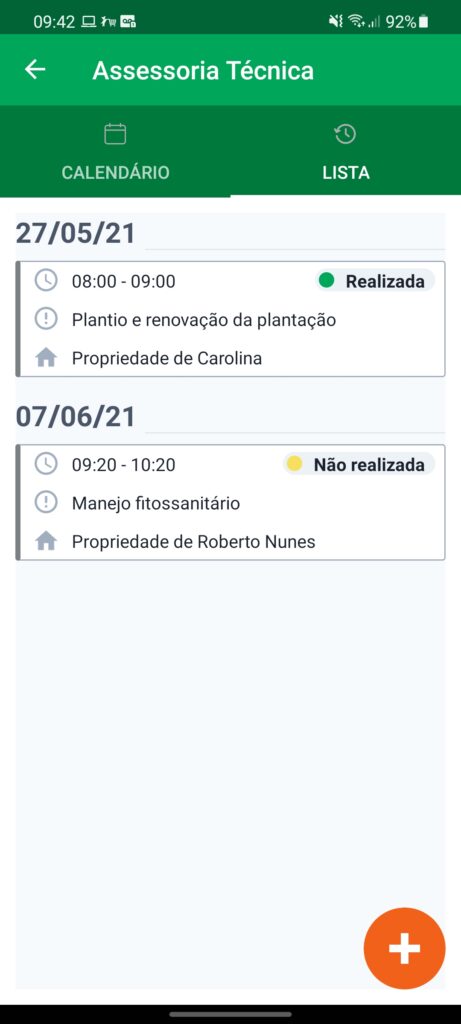This screenshot has width=461, height=1024.
Task: Open the Plantio e renovação da plantação entry
Action: tap(230, 319)
